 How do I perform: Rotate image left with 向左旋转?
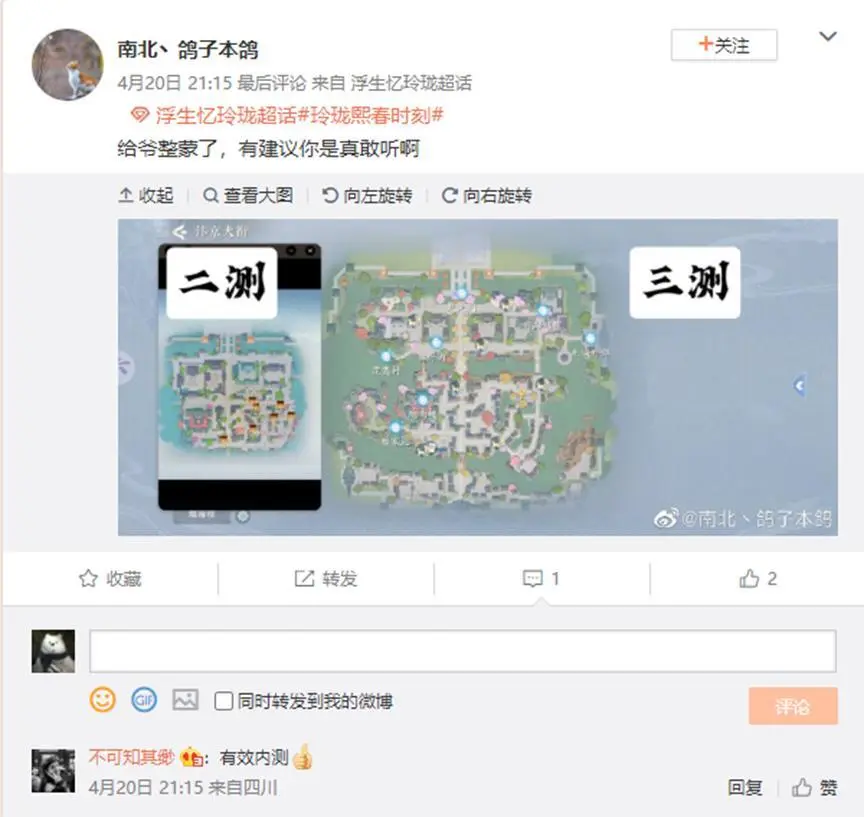pos(367,196)
